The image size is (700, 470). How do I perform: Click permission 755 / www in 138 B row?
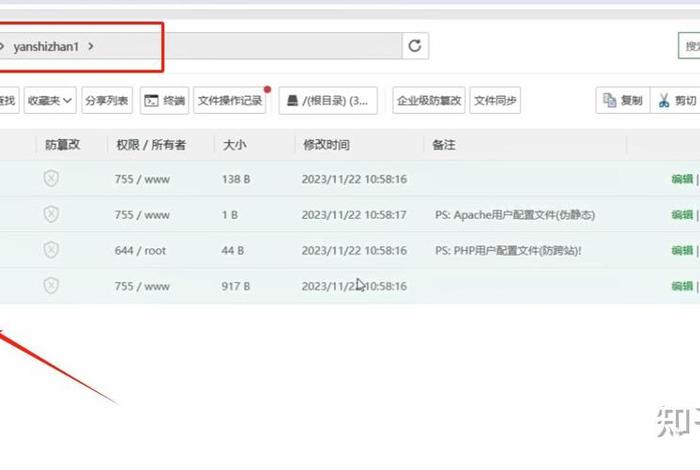(142, 179)
